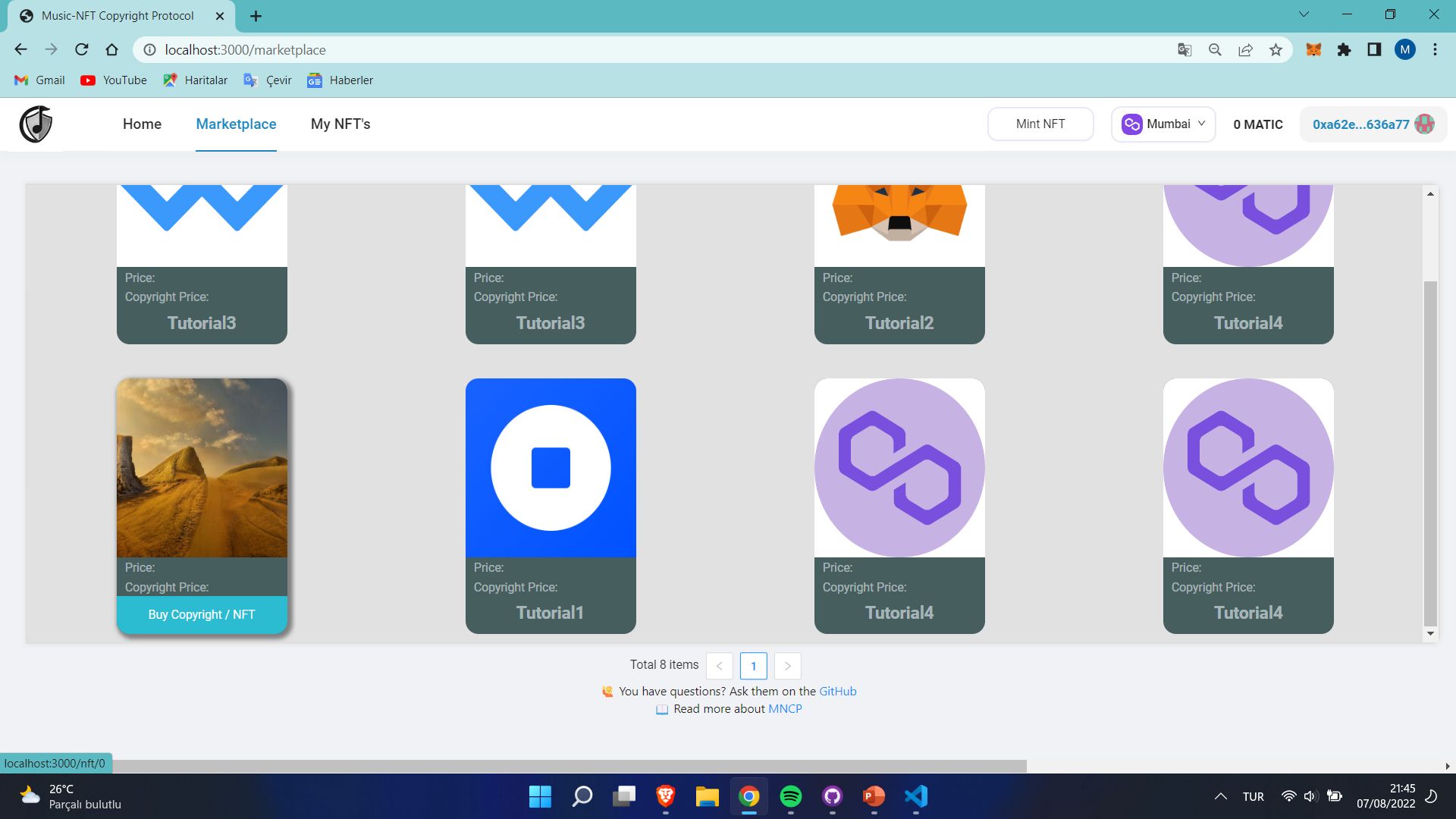The height and width of the screenshot is (819, 1456).
Task: Open the Home nav item
Action: point(142,124)
